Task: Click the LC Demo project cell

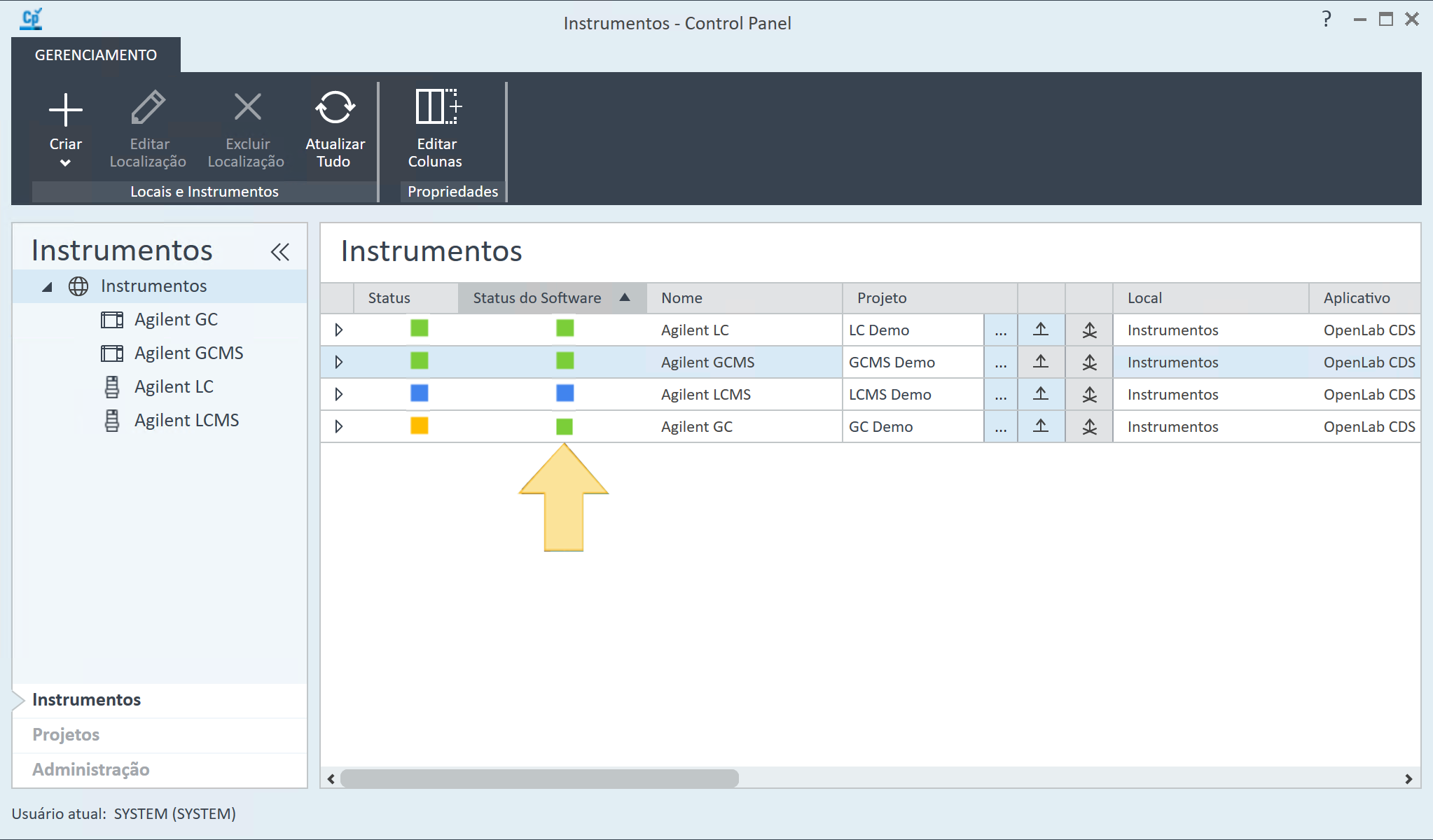Action: (913, 330)
